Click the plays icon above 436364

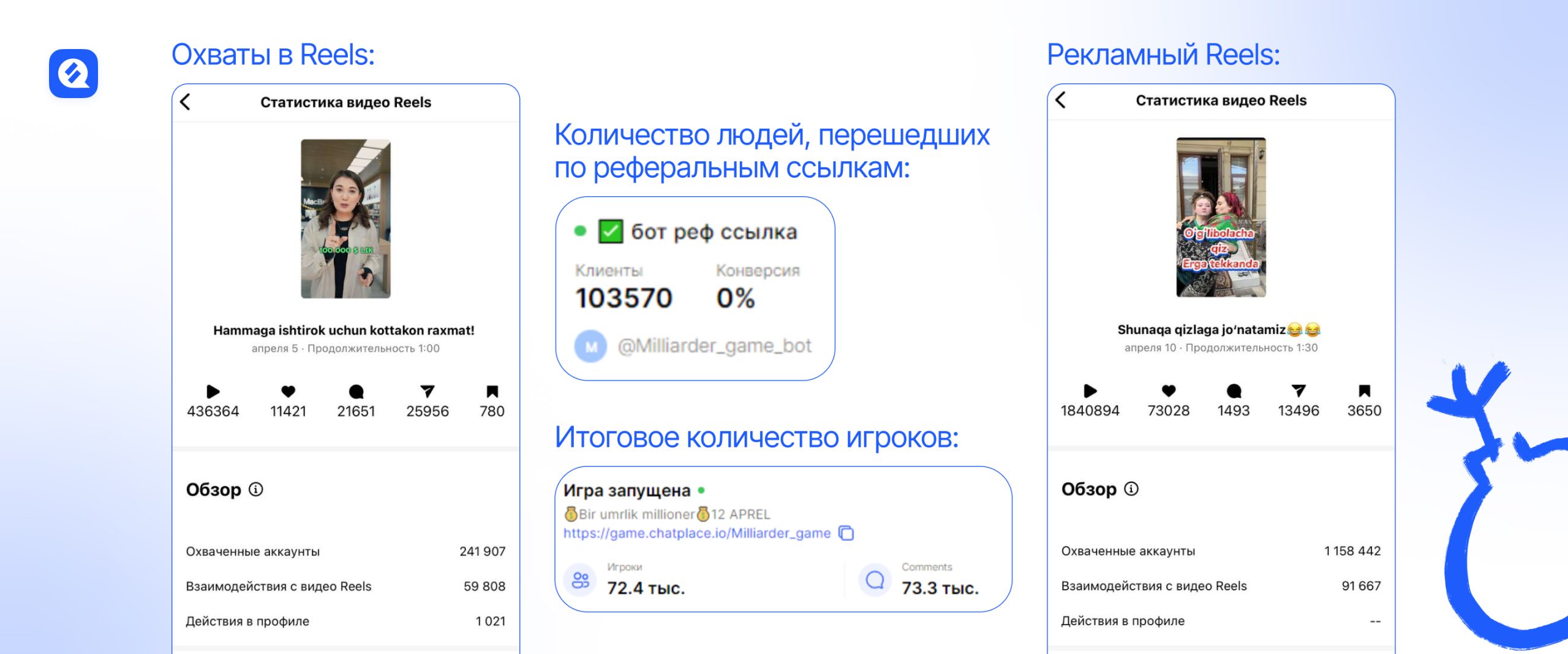tap(213, 392)
